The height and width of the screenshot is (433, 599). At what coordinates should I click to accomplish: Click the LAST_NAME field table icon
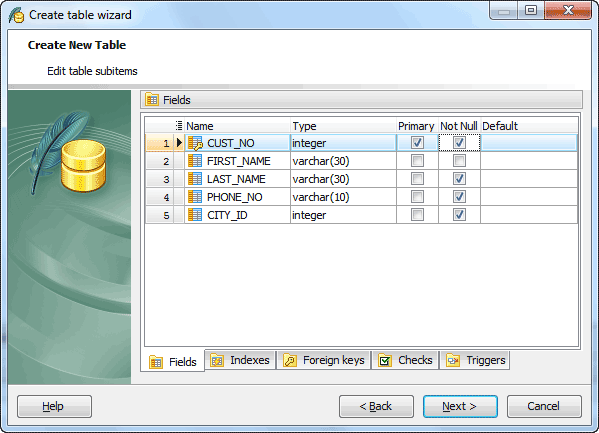[x=195, y=179]
